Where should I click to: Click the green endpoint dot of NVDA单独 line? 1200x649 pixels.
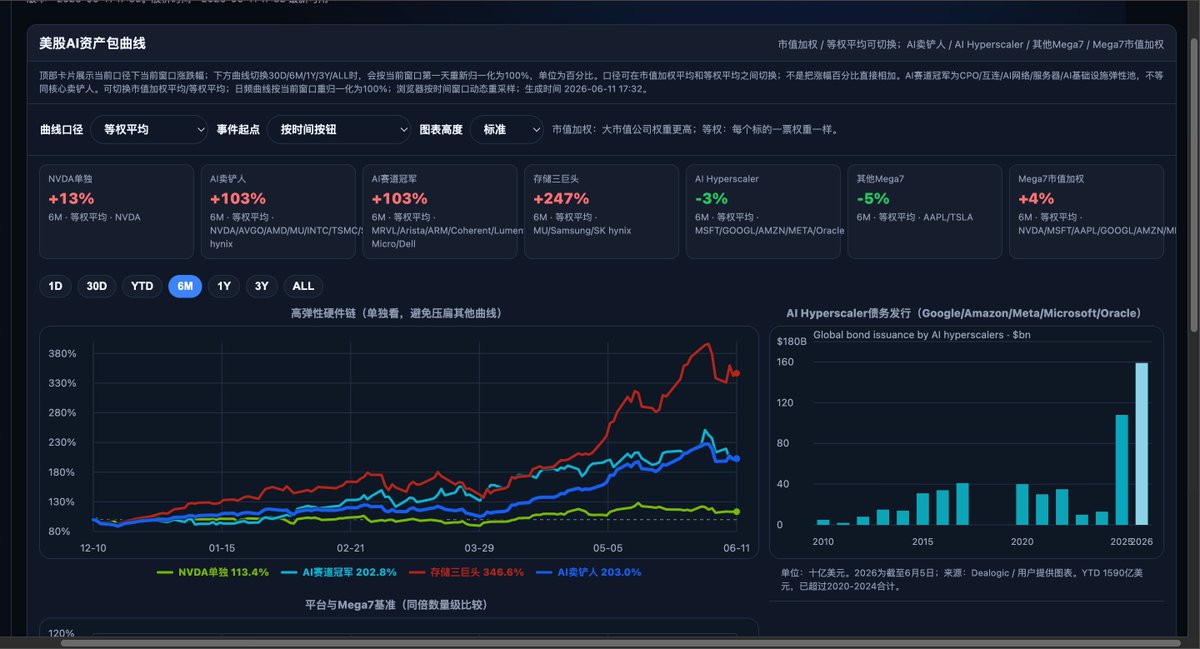pyautogui.click(x=737, y=511)
